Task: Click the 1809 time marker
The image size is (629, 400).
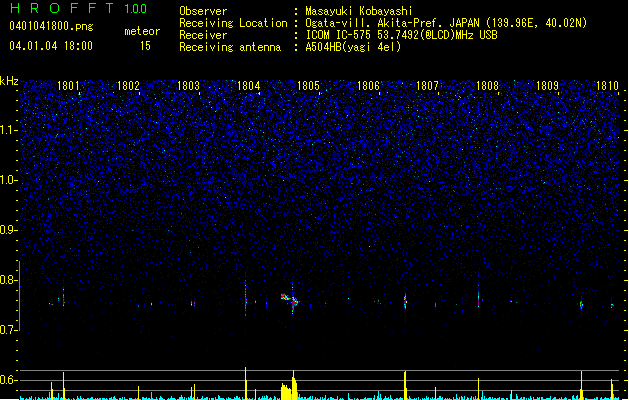Action: (x=547, y=86)
